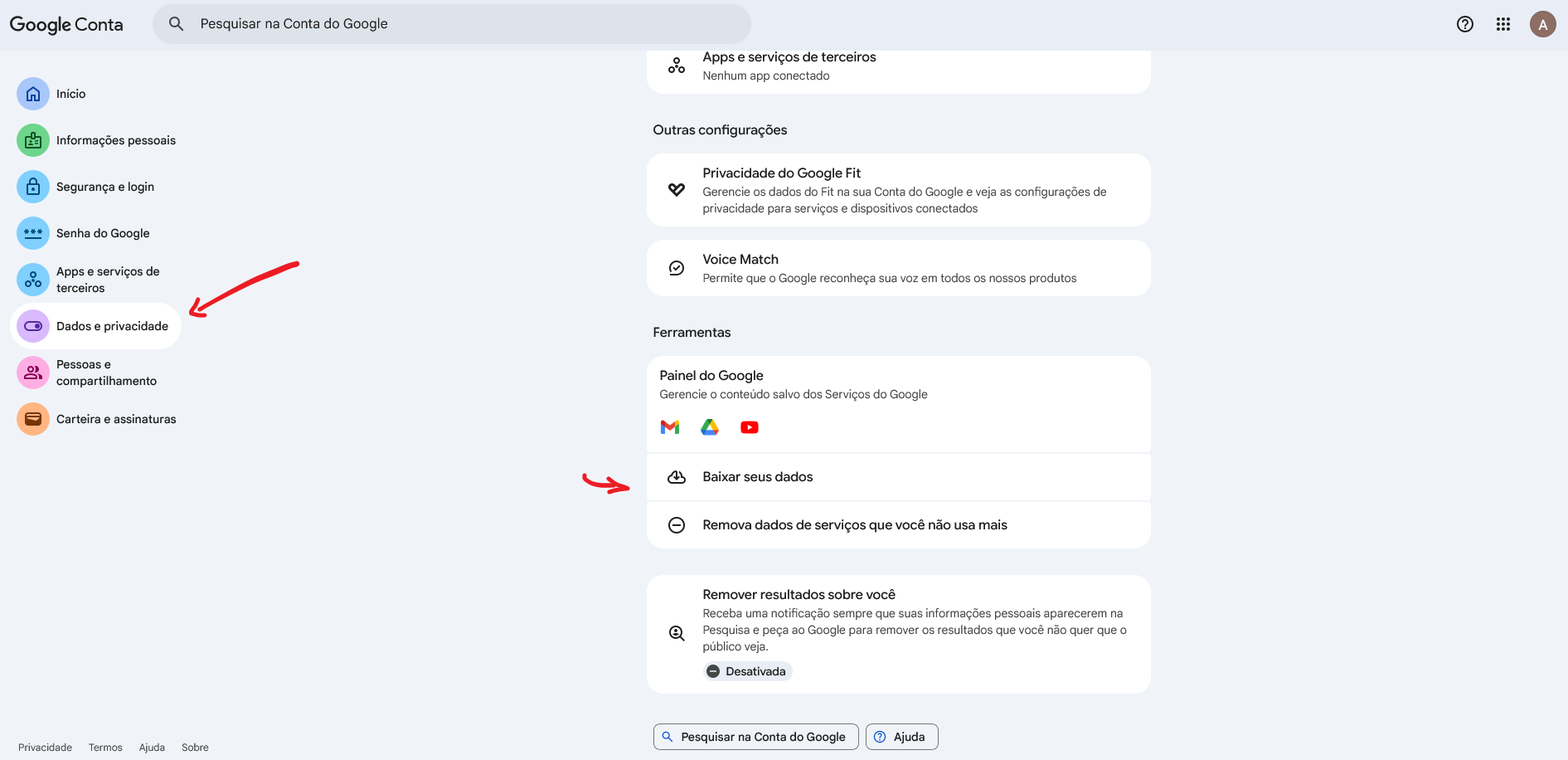Viewport: 1568px width, 760px height.
Task: Click the Informações pessoais ID card icon
Action: [x=33, y=140]
